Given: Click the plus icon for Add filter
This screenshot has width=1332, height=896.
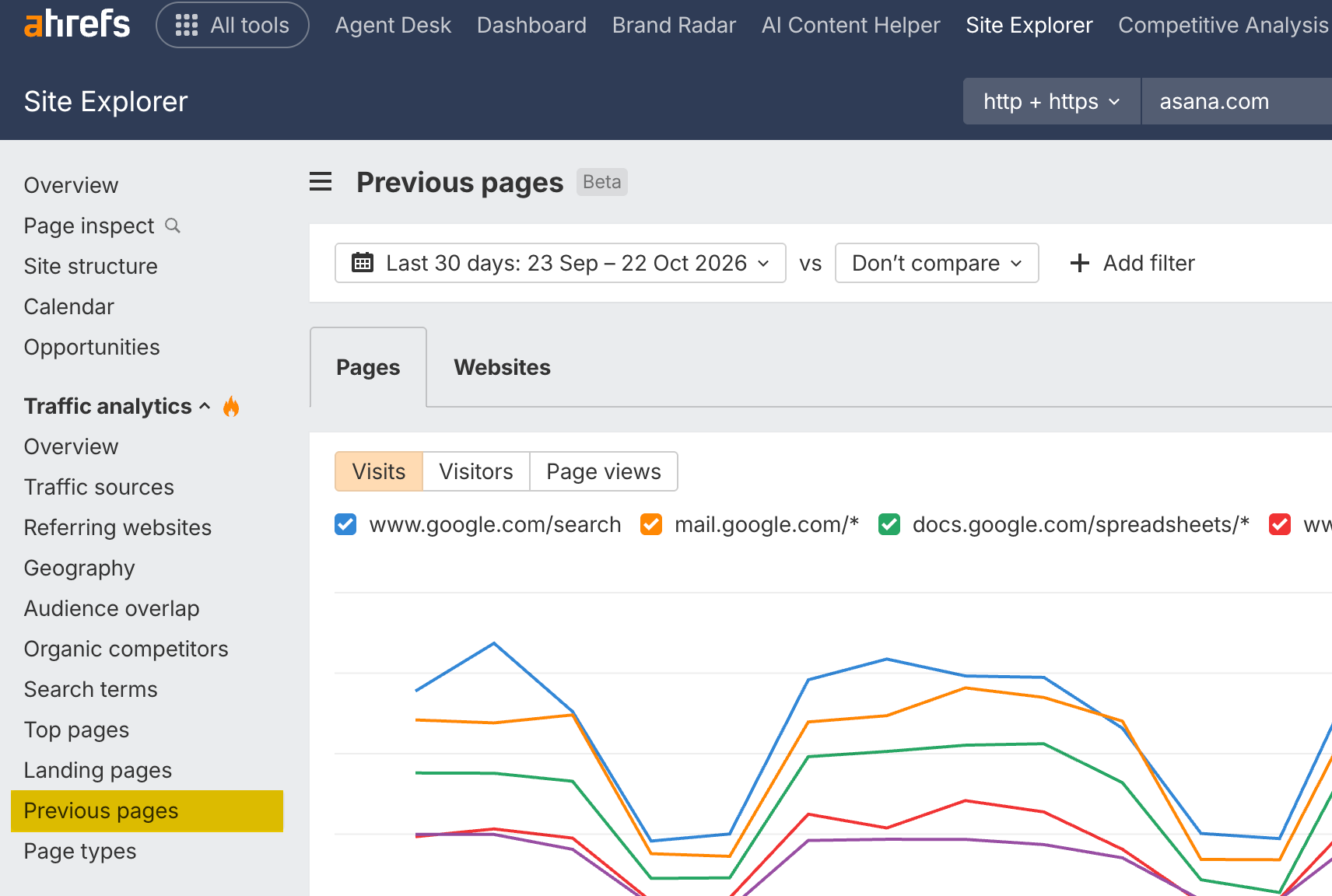Looking at the screenshot, I should pos(1079,263).
